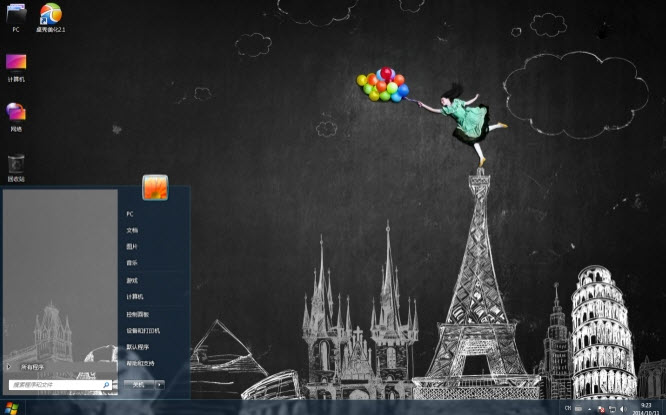Show hidden tray icons arrow
The image size is (666, 415).
590,409
